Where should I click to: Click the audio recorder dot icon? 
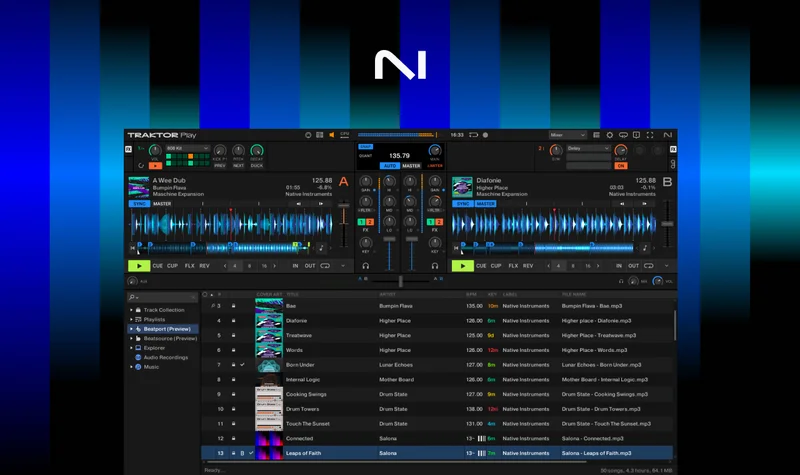(x=485, y=135)
